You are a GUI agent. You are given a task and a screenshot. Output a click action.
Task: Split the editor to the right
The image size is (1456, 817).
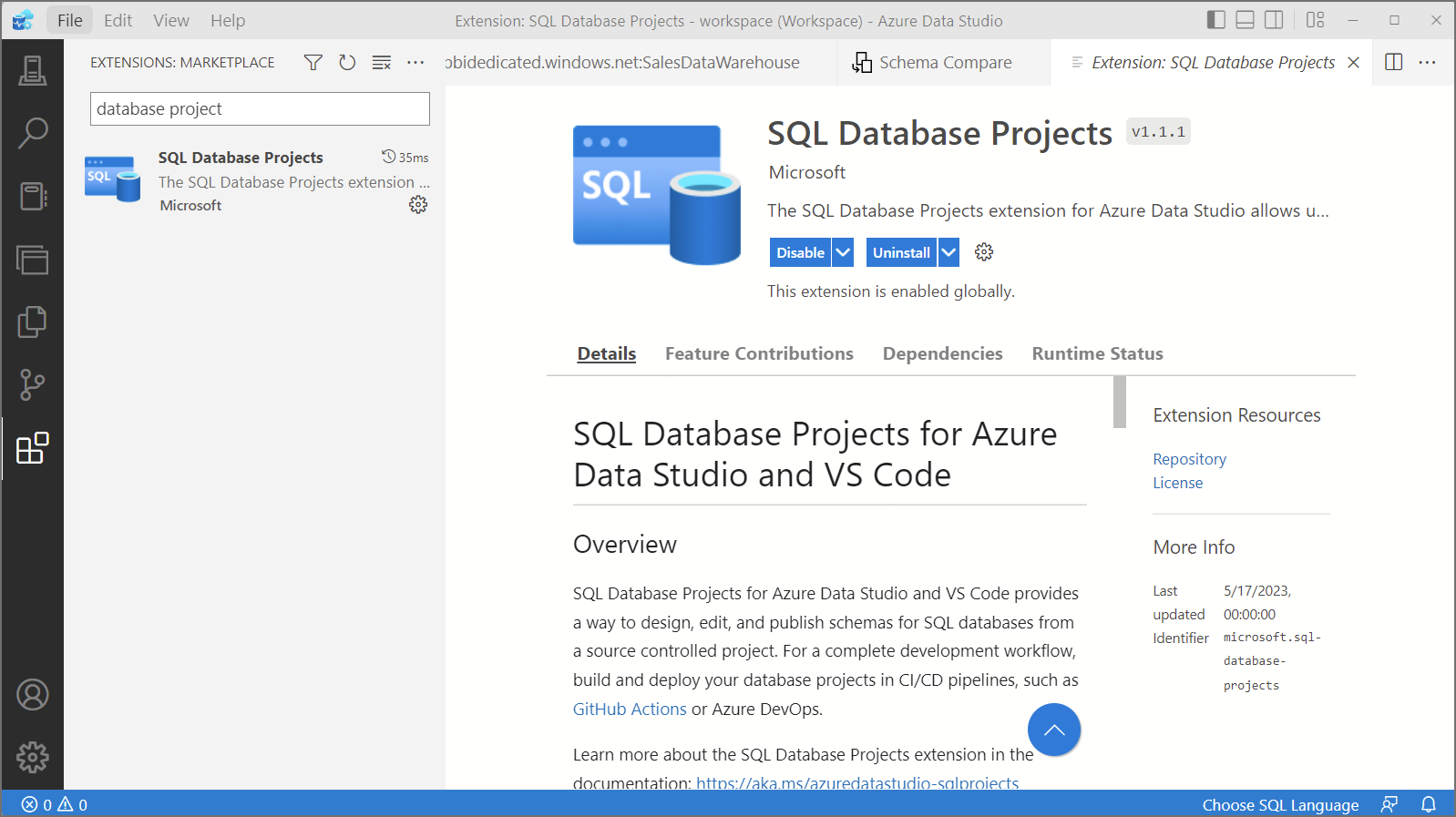(x=1394, y=62)
